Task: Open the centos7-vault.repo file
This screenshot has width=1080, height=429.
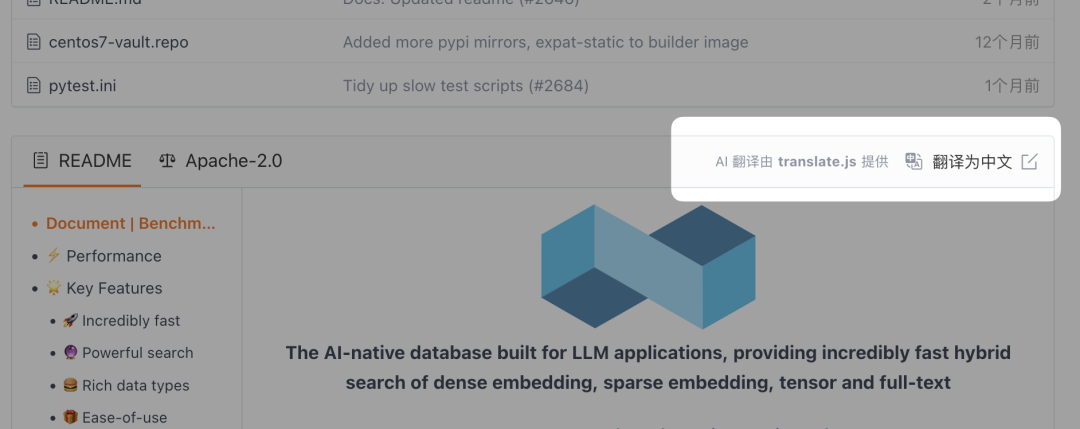Action: [x=118, y=42]
